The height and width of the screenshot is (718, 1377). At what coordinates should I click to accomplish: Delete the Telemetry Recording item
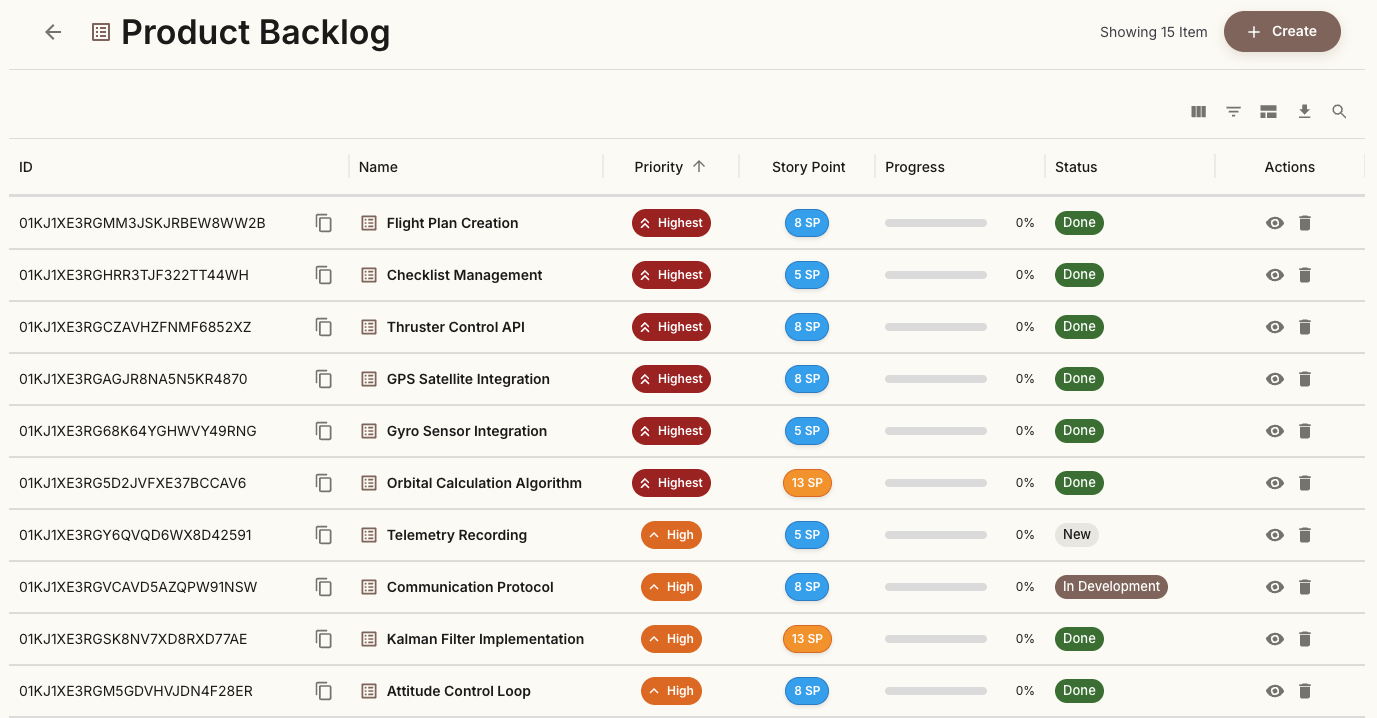(x=1305, y=535)
